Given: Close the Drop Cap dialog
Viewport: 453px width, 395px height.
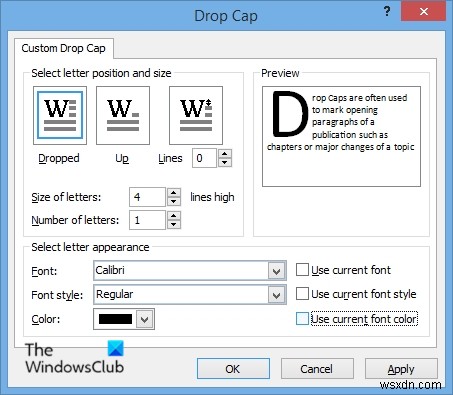Looking at the screenshot, I should pos(424,12).
